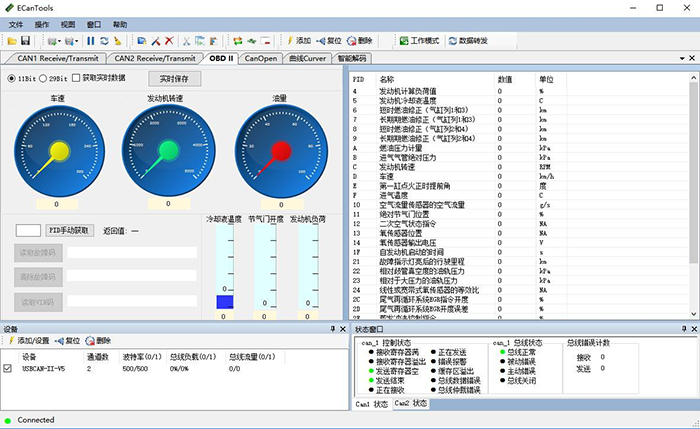Click the broom Clear icon in toolbar

(117, 41)
